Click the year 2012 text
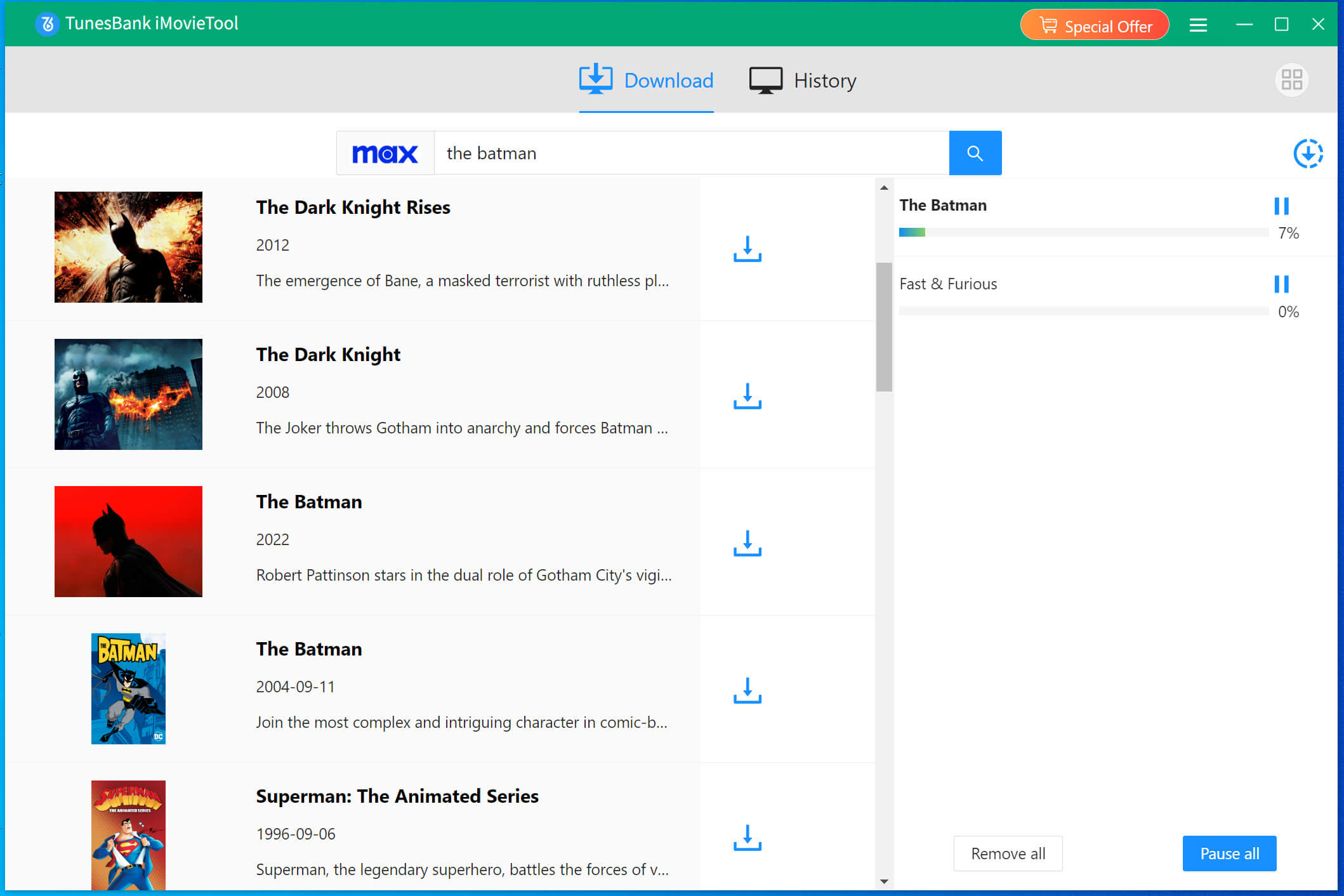1344x896 pixels. point(272,245)
